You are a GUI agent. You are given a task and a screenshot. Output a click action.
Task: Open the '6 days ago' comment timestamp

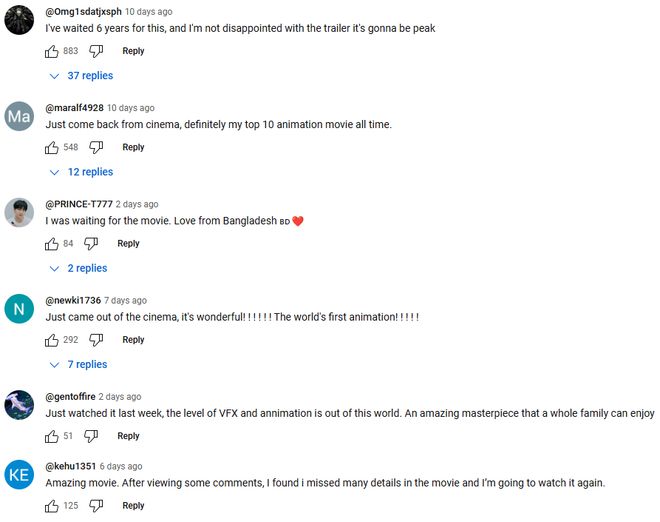click(x=121, y=466)
